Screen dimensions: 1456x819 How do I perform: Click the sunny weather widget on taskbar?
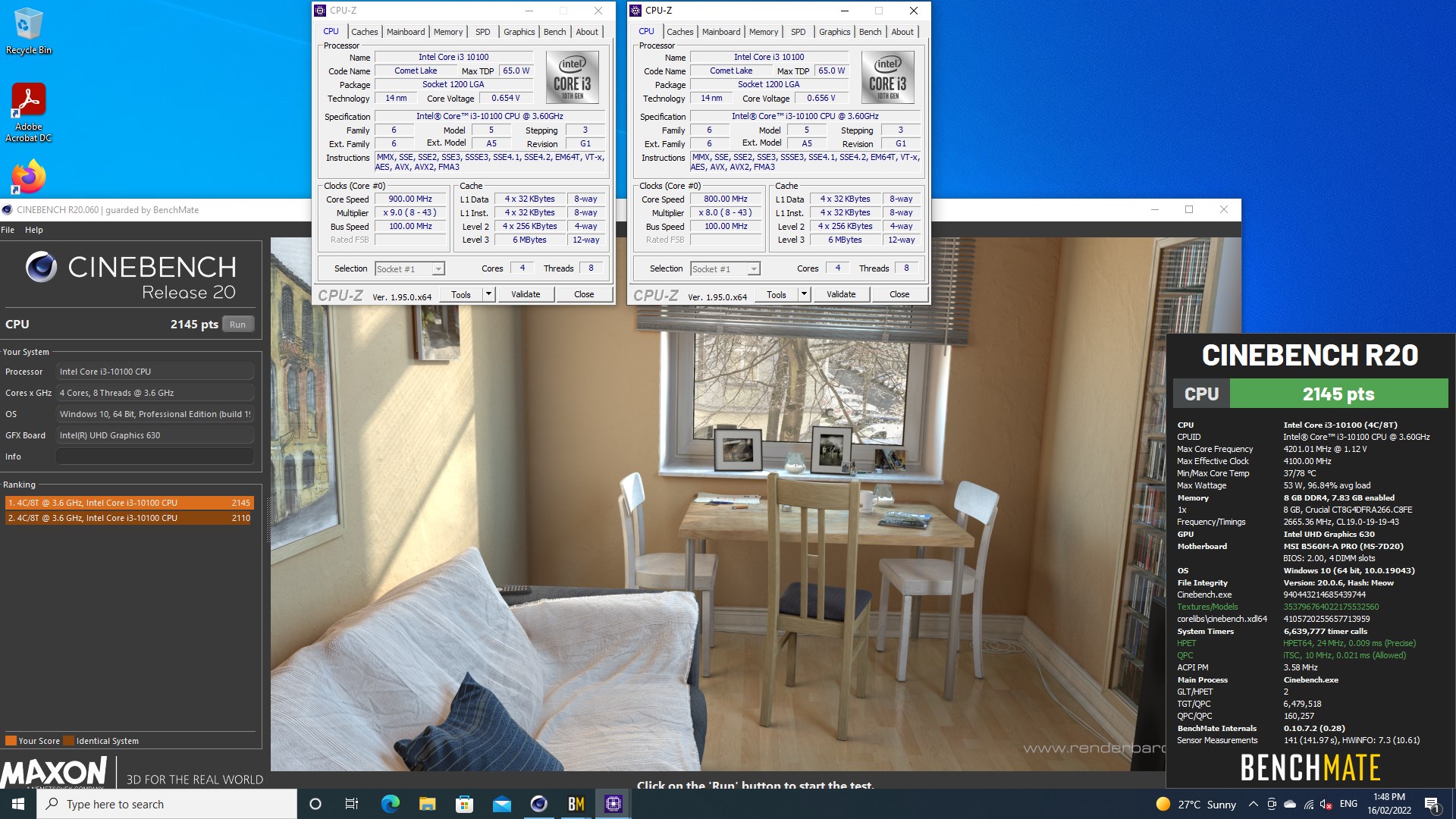click(x=1196, y=804)
